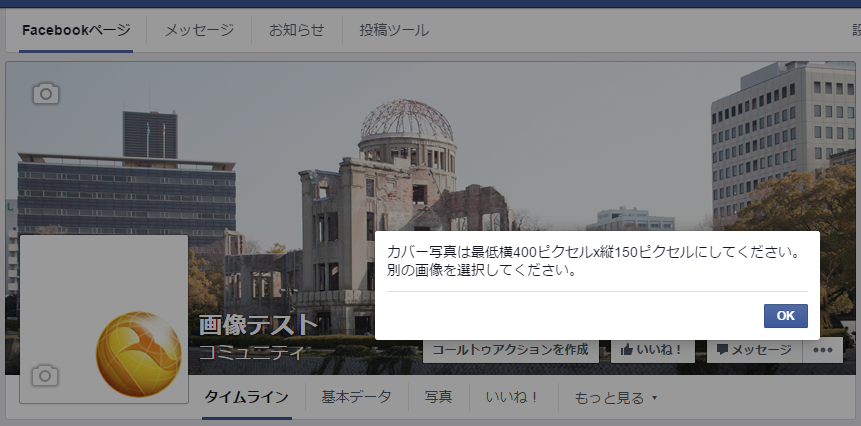This screenshot has height=426, width=861.
Task: Switch to the 写真 tab
Action: coord(438,397)
